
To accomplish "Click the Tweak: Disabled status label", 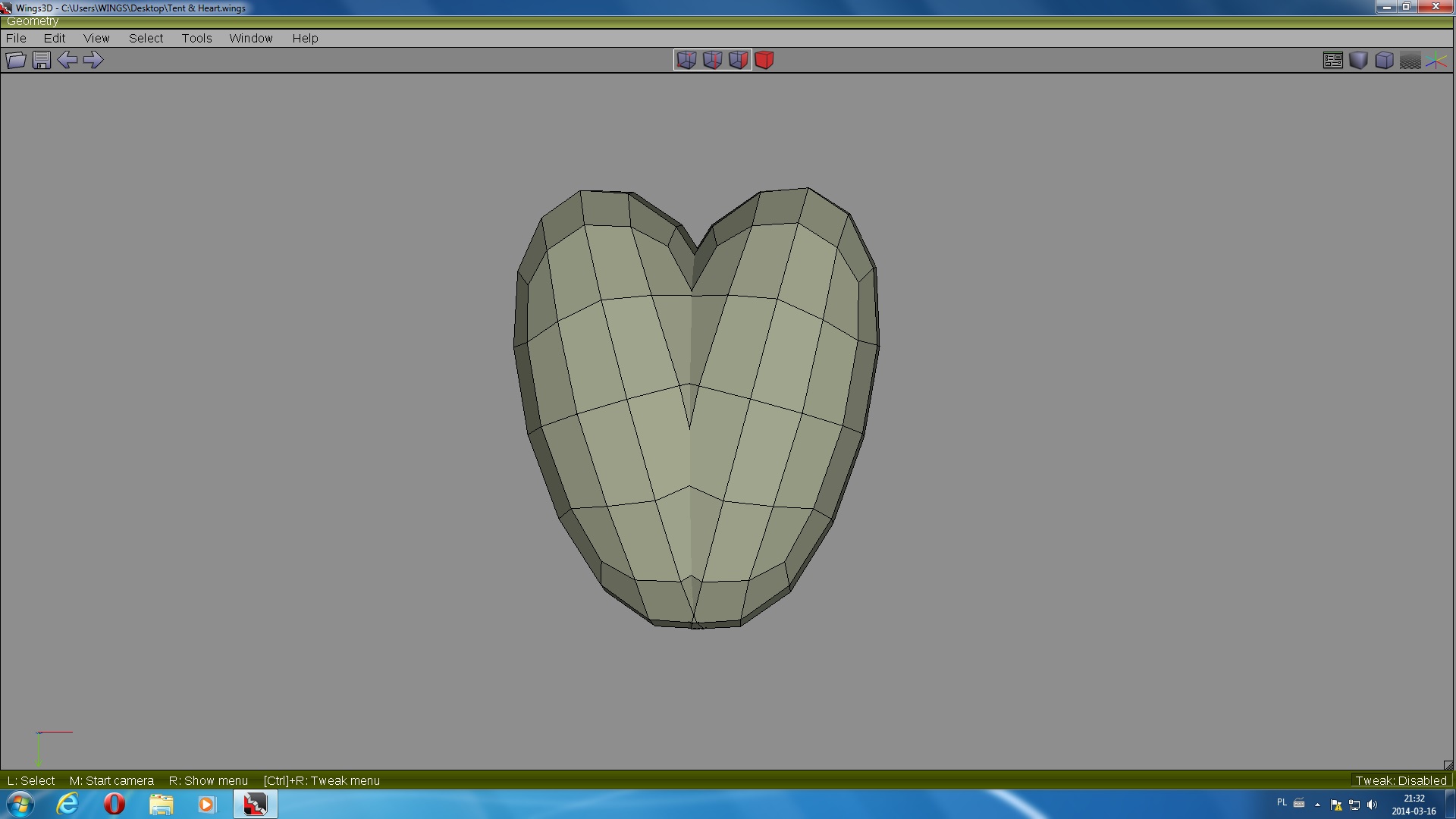I will pyautogui.click(x=1401, y=780).
